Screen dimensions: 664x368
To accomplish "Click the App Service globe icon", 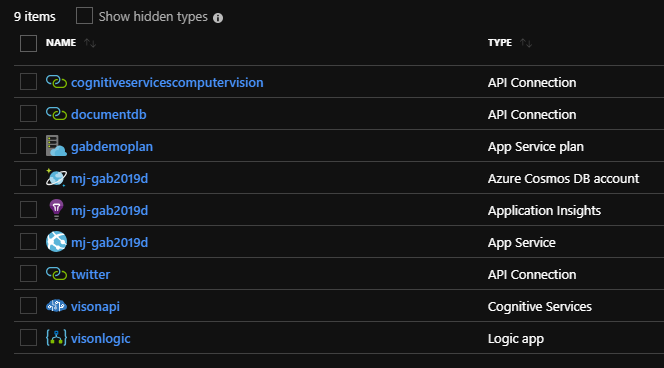I will click(x=56, y=242).
